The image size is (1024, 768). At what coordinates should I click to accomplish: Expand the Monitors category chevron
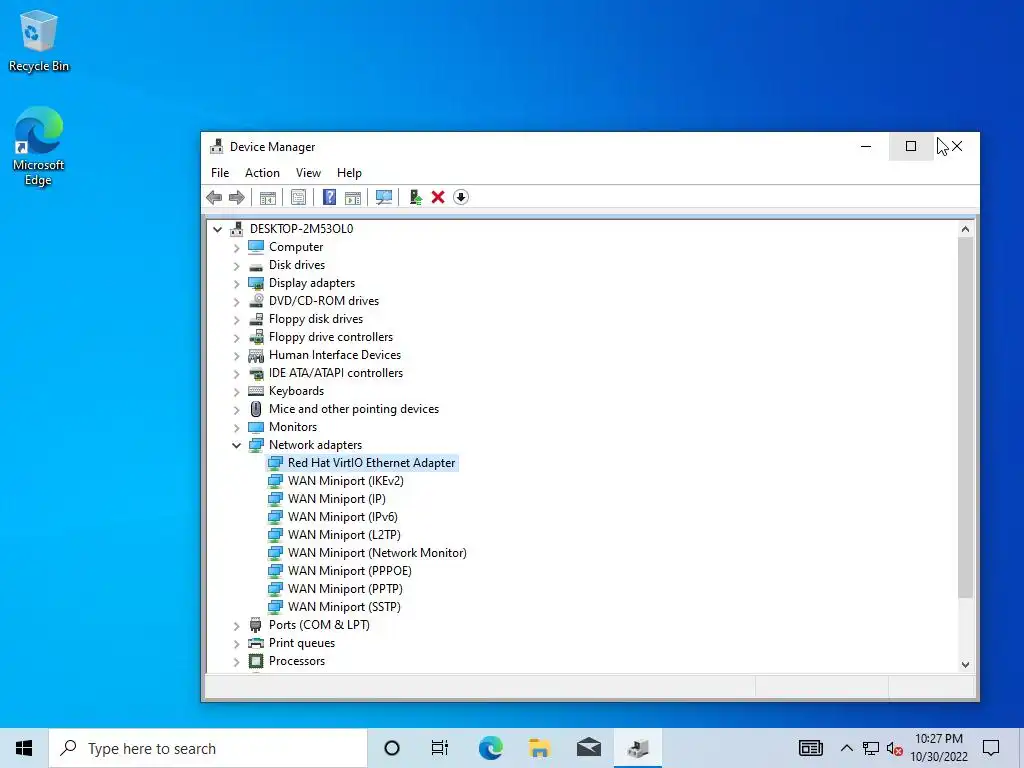[x=236, y=428]
